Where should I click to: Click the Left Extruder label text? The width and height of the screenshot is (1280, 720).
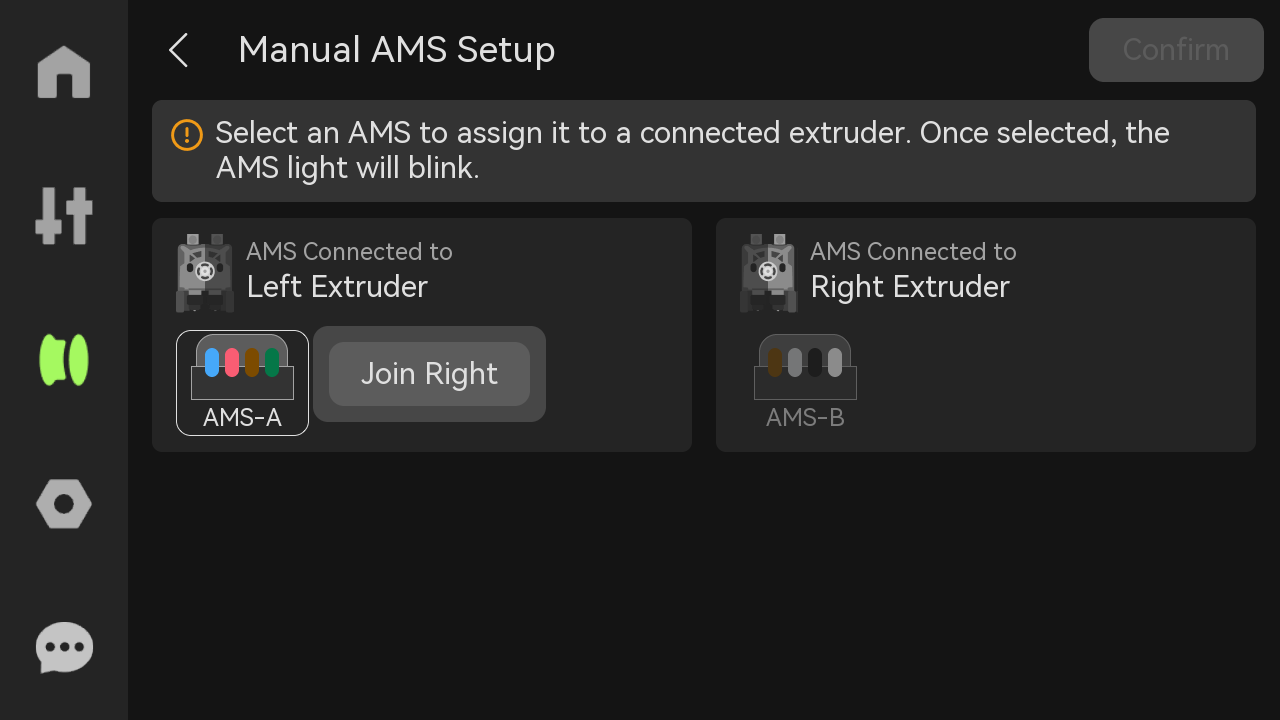[337, 287]
